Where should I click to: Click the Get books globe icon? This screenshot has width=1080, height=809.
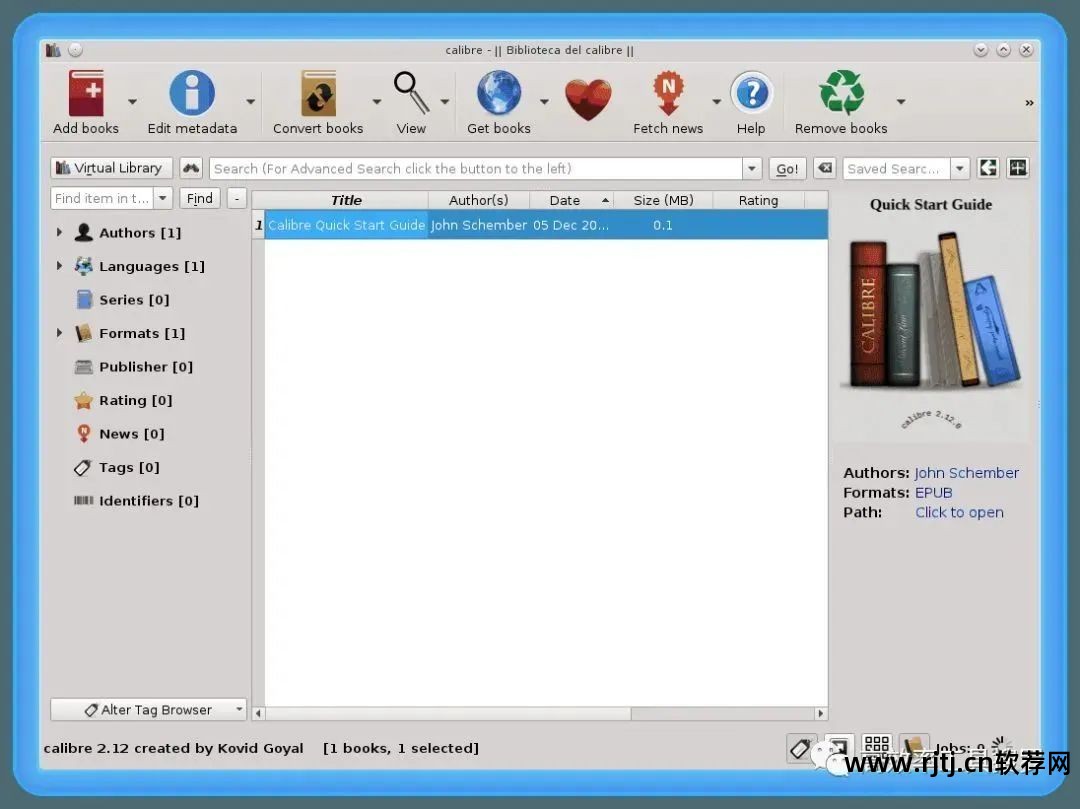(498, 95)
